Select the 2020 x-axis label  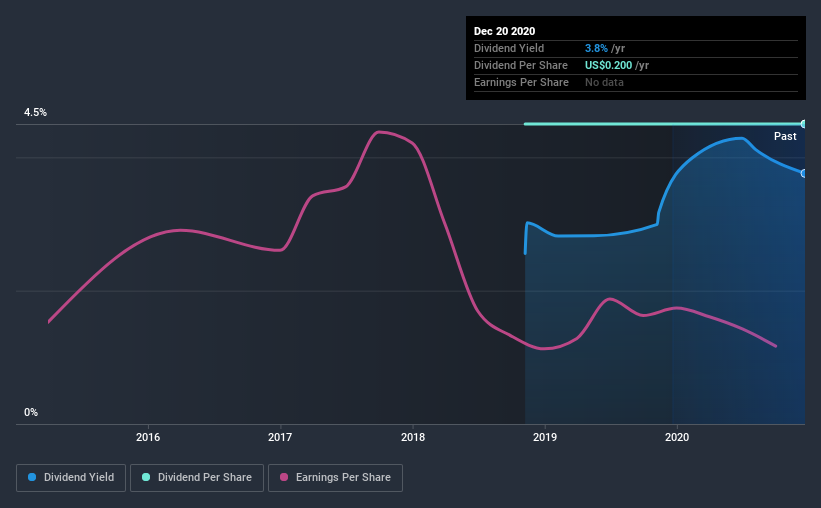(677, 437)
